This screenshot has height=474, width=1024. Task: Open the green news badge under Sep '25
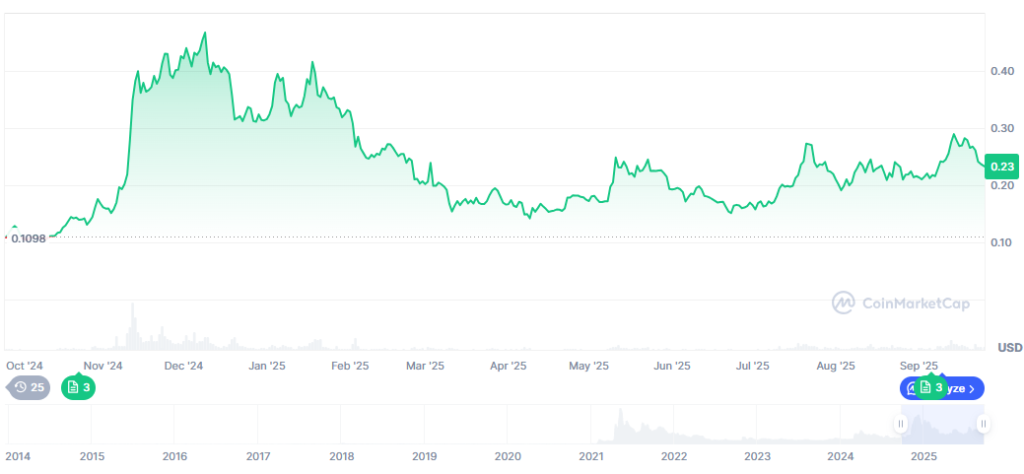coord(930,387)
